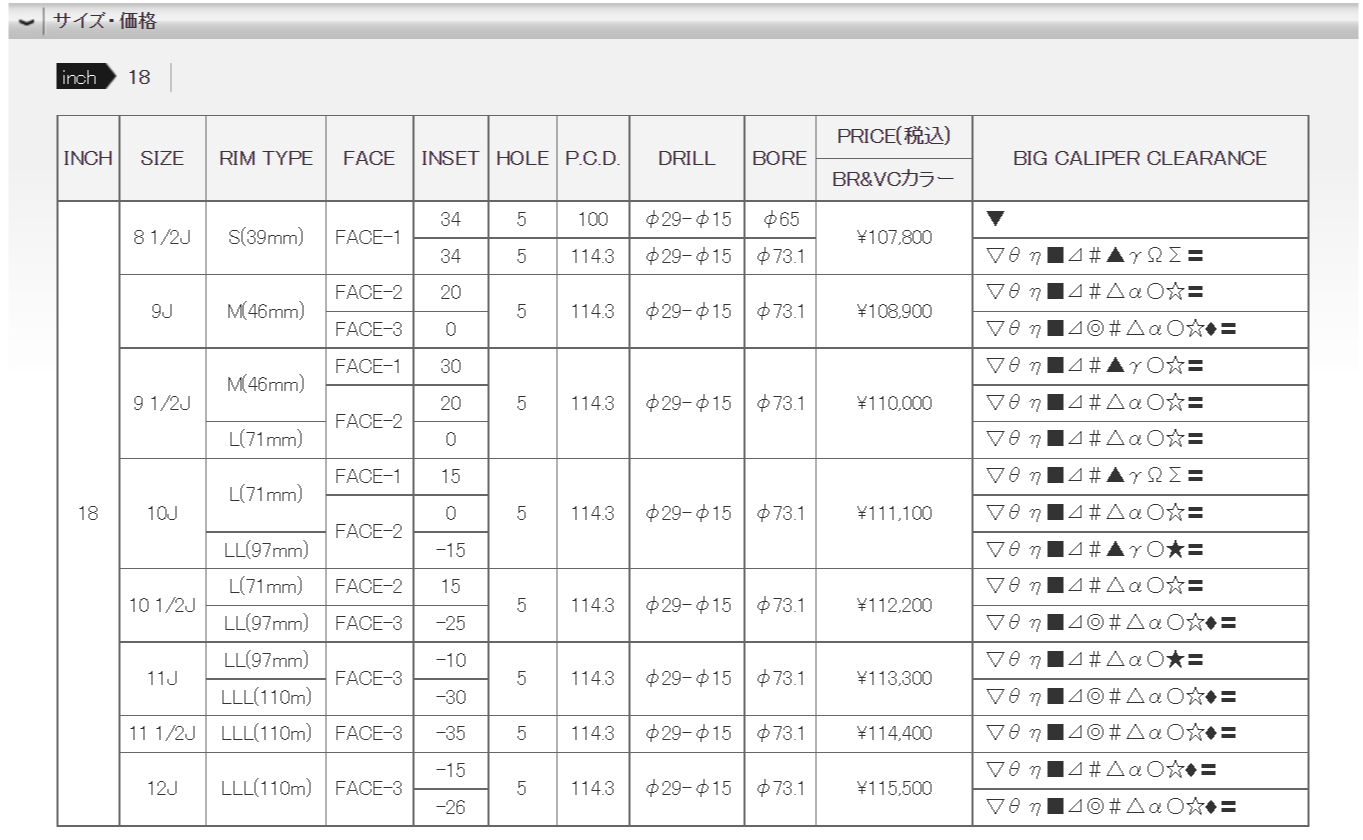The height and width of the screenshot is (840, 1363).
Task: Collapse the サイズ・価格 section chevron
Action: [22, 22]
